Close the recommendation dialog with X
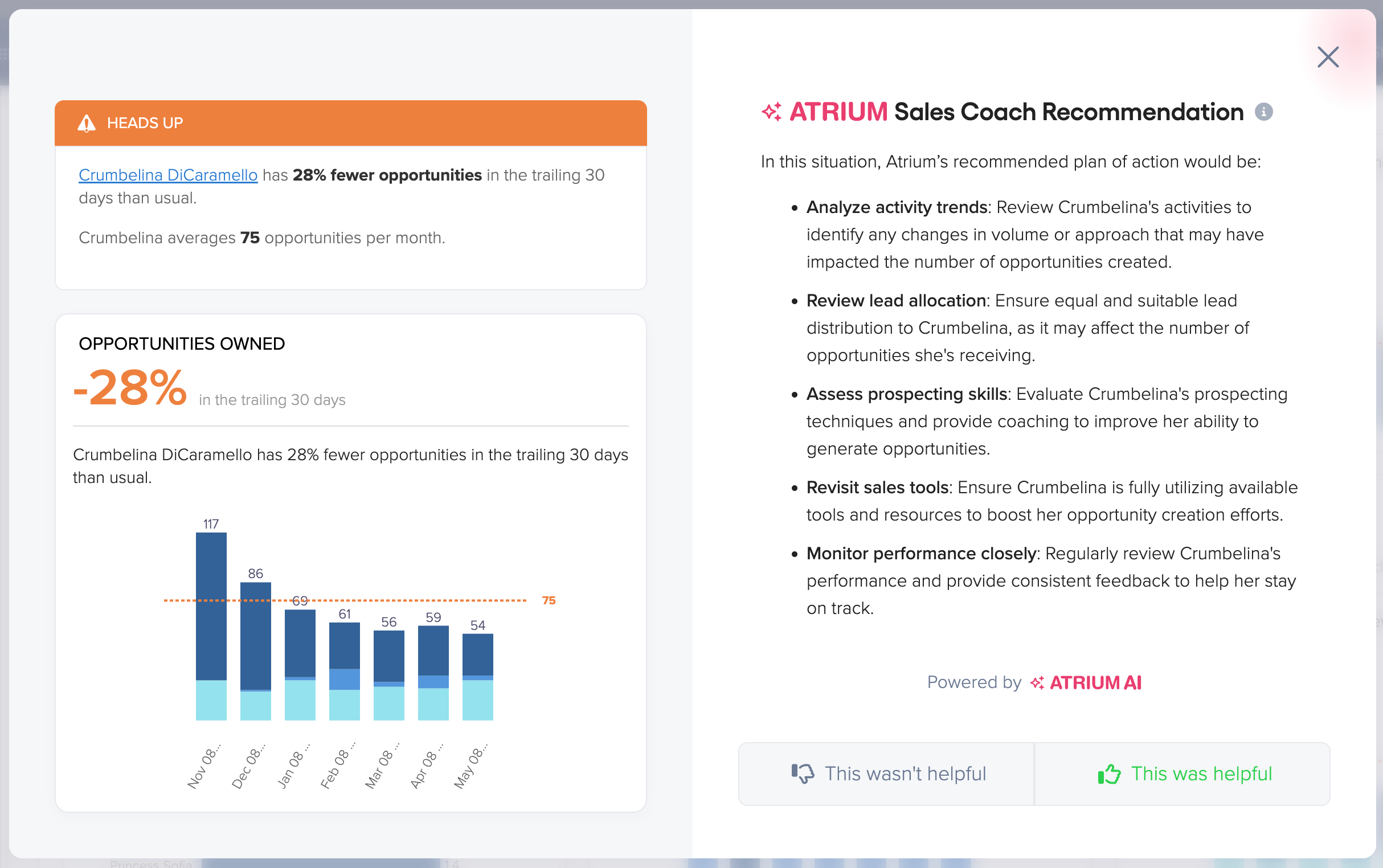The height and width of the screenshot is (868, 1383). pos(1327,57)
